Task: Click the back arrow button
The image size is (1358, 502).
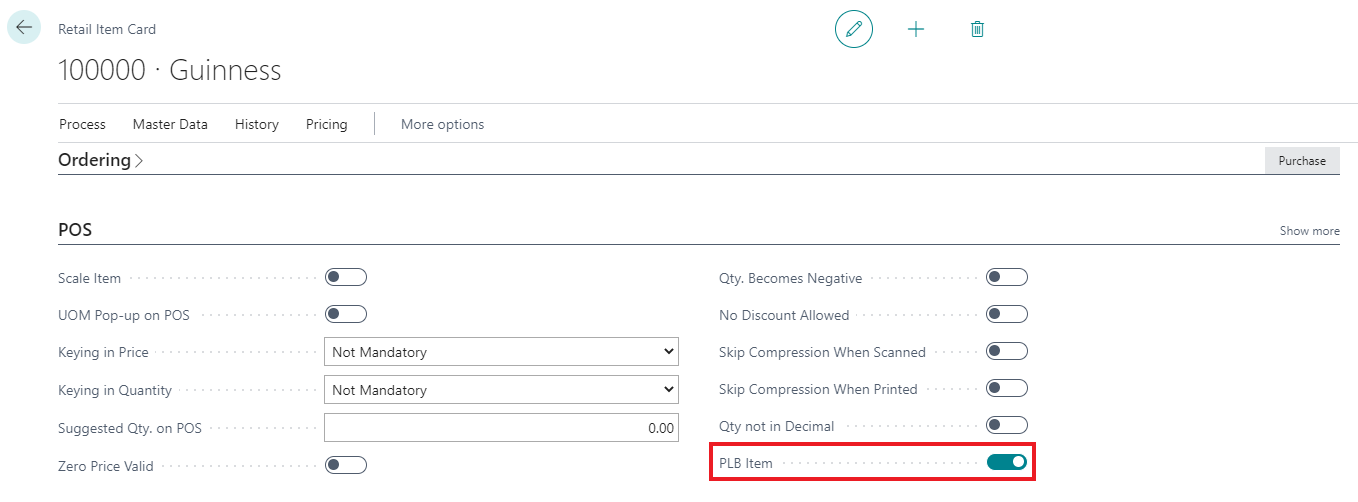Action: (24, 27)
